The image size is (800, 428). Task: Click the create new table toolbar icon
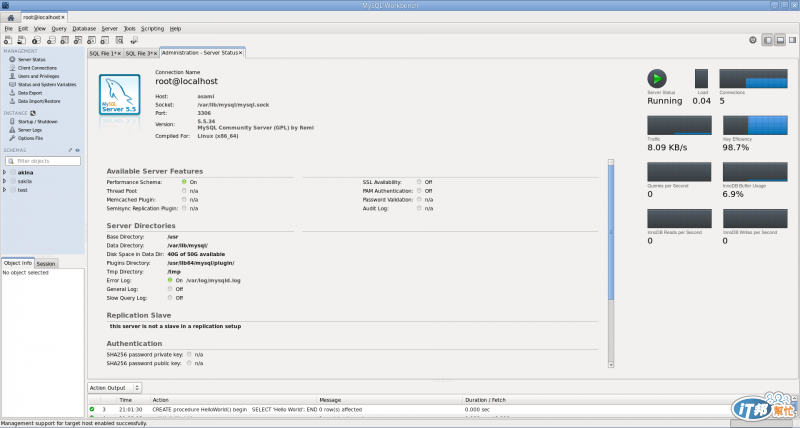(x=64, y=40)
